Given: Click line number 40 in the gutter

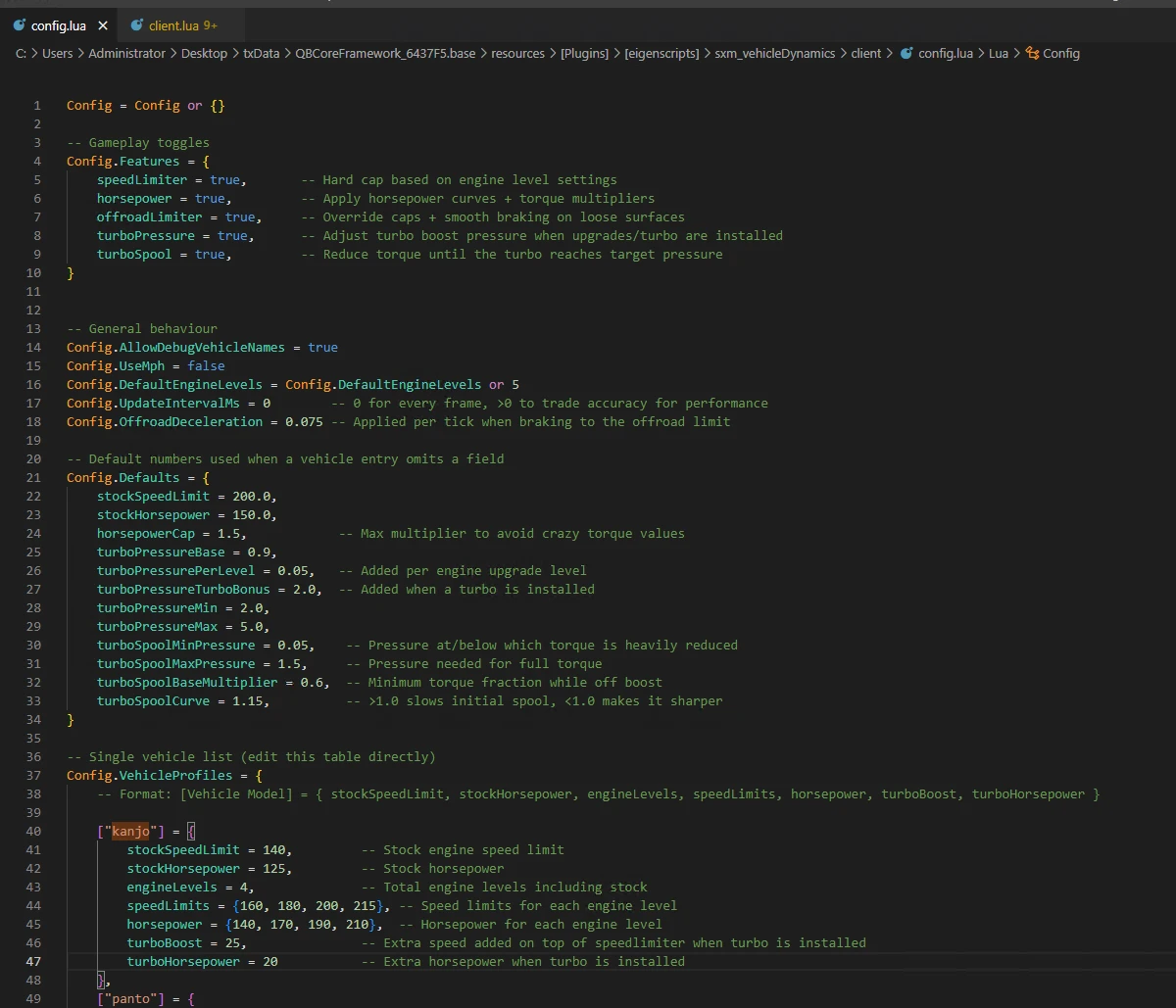Looking at the screenshot, I should click(34, 832).
